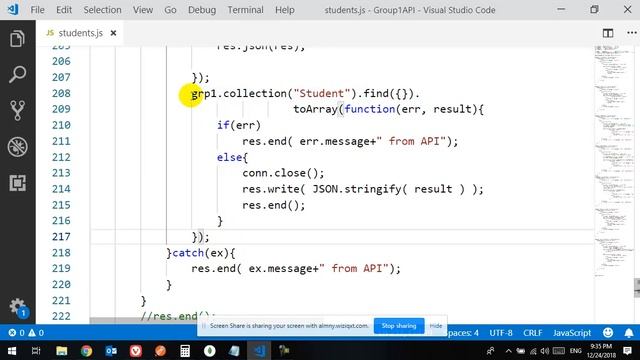
Task: Click line number 217
Action: [x=61, y=237]
